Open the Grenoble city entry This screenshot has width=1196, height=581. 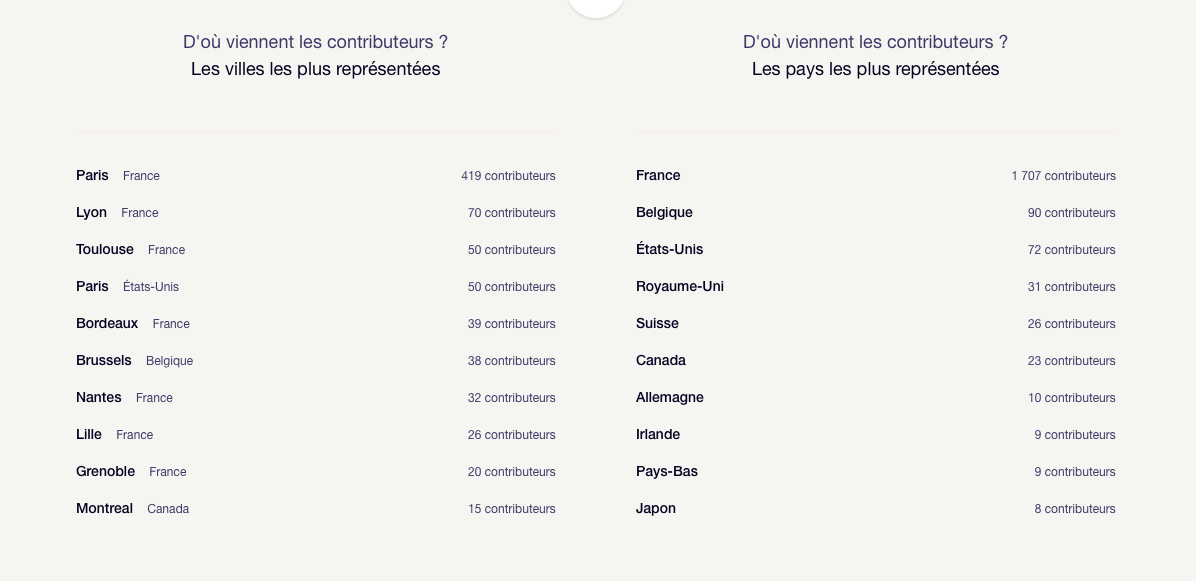pyautogui.click(x=315, y=472)
